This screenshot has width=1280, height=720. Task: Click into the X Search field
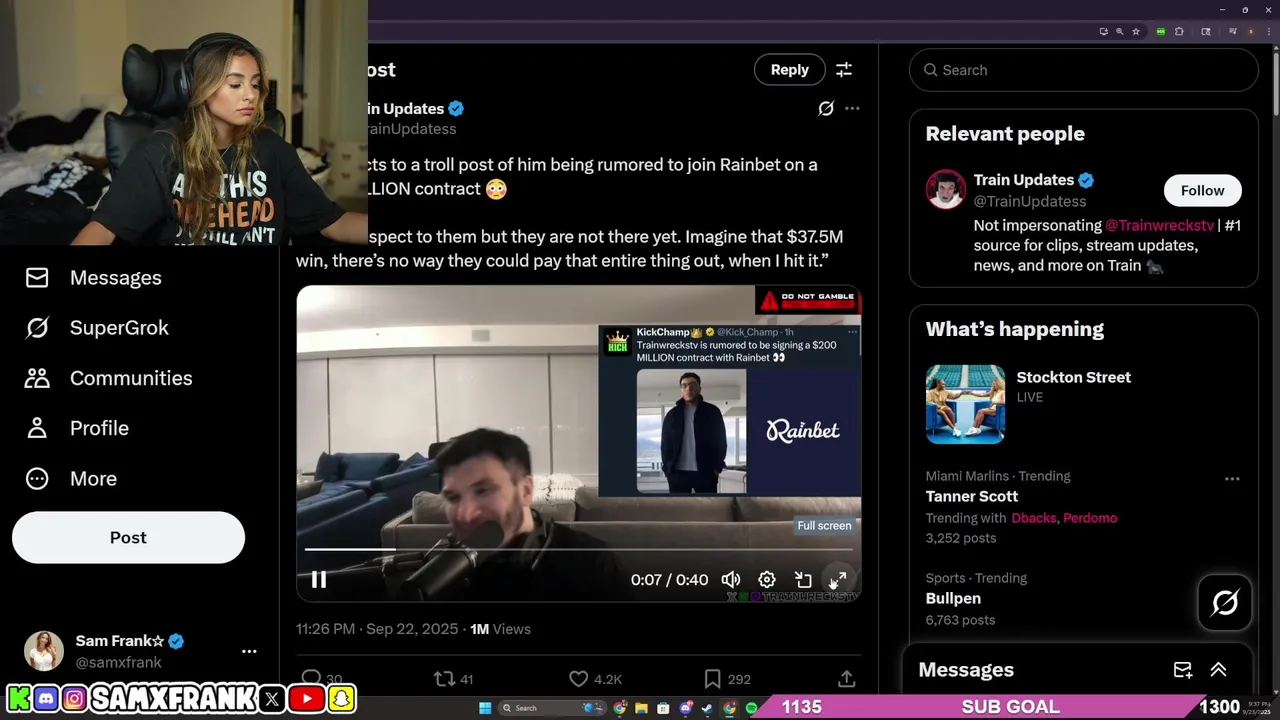tap(1083, 70)
